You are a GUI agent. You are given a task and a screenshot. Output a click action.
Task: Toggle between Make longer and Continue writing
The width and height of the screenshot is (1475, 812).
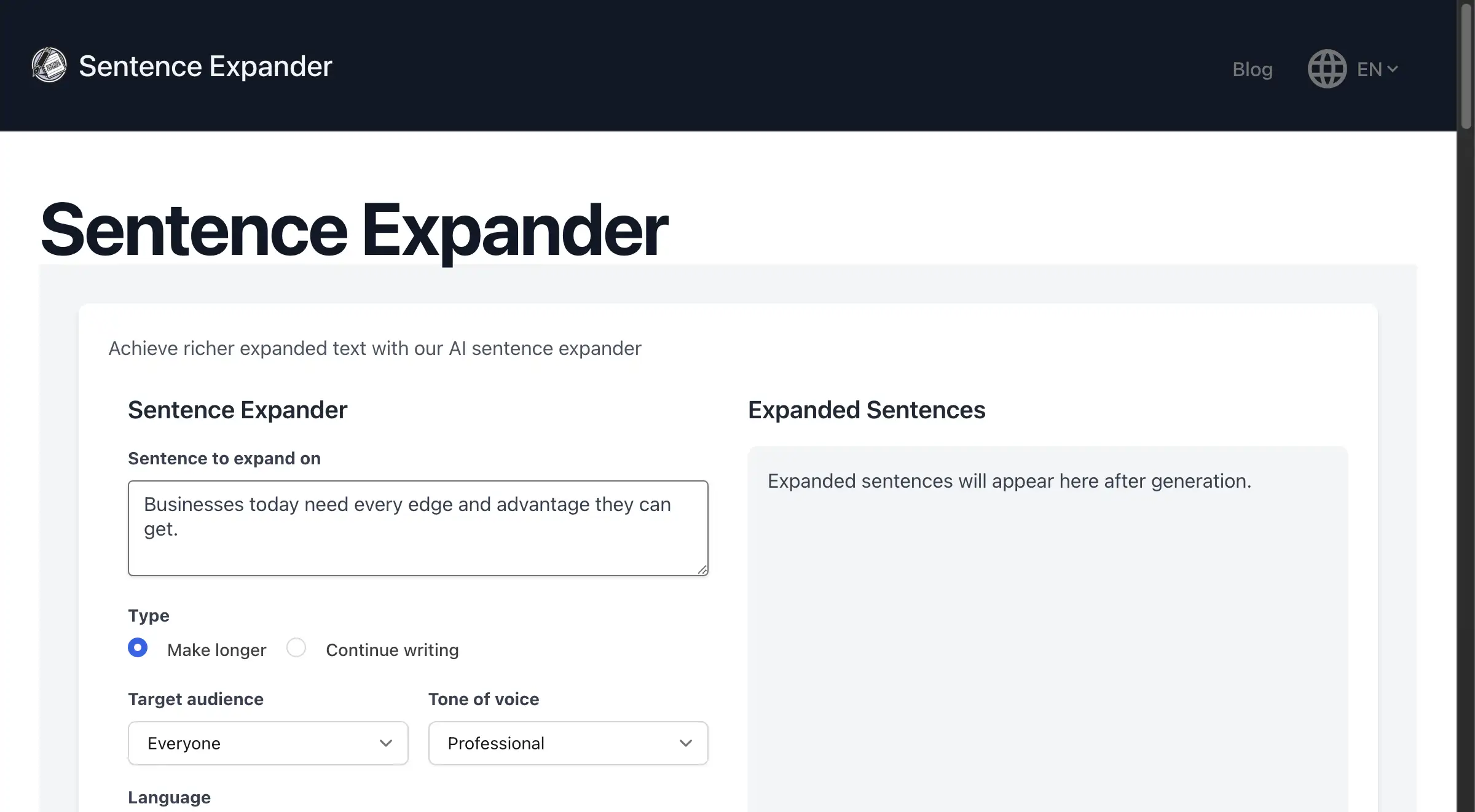point(296,649)
